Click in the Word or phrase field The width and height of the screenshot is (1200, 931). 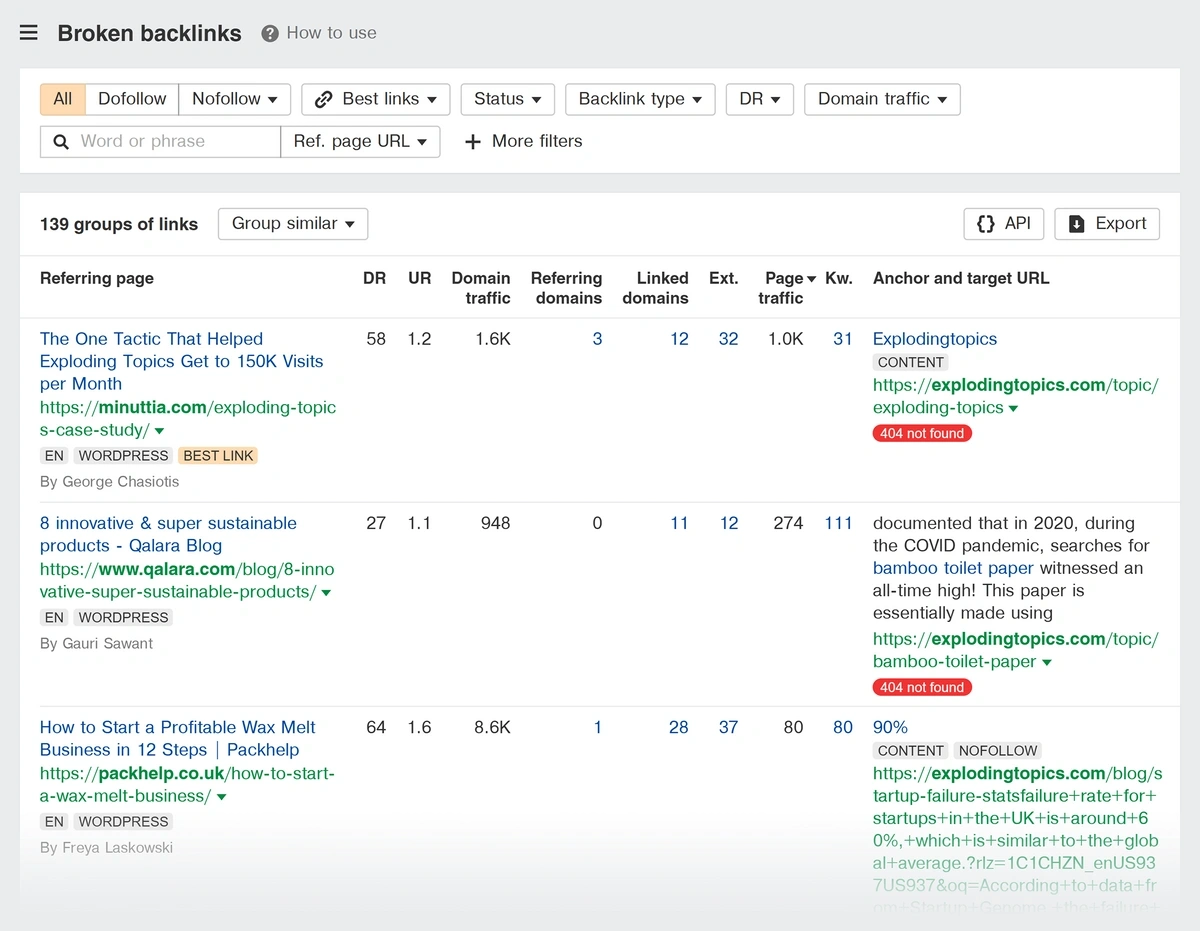161,142
